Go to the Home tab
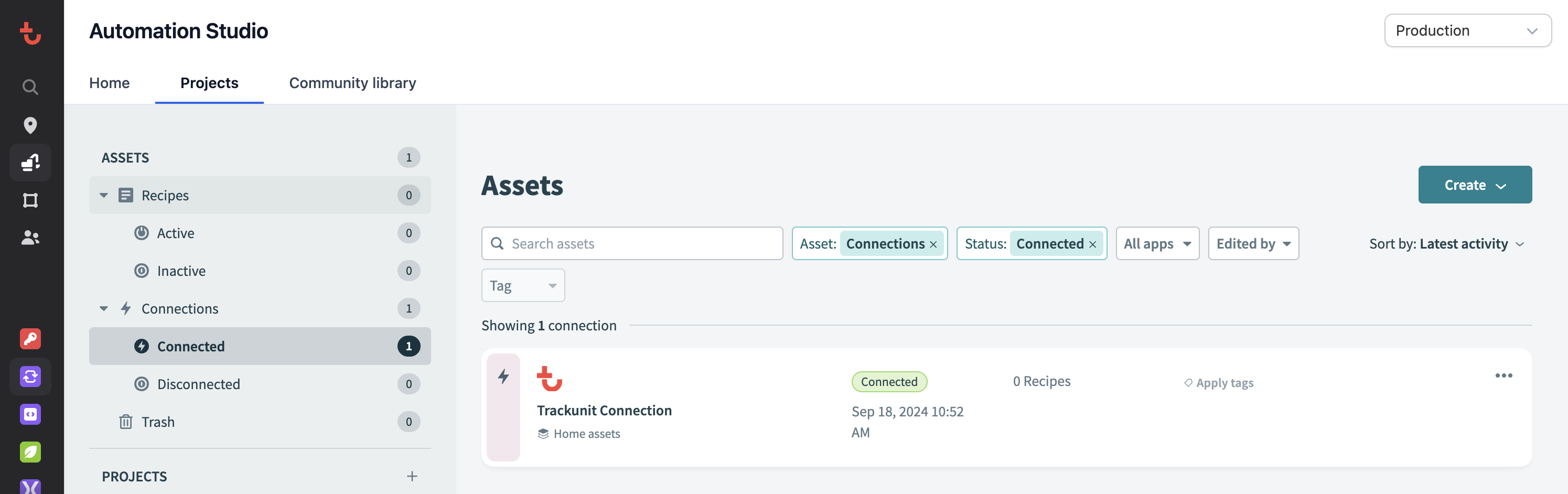1568x494 pixels. 110,83
